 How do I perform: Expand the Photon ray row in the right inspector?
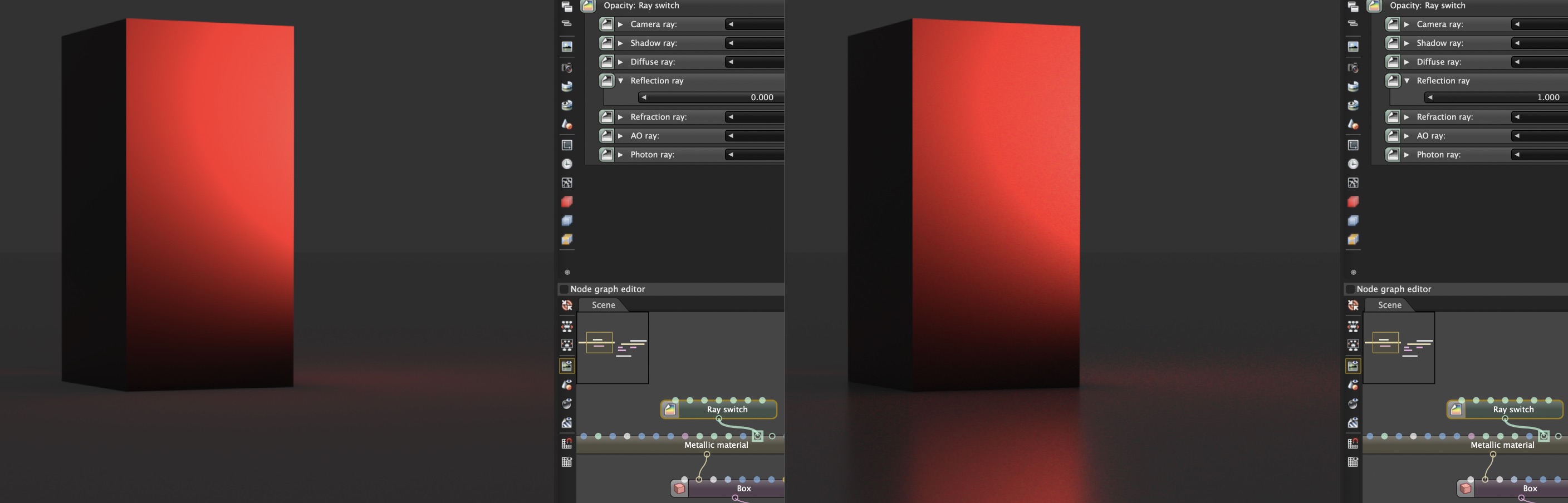(1407, 155)
